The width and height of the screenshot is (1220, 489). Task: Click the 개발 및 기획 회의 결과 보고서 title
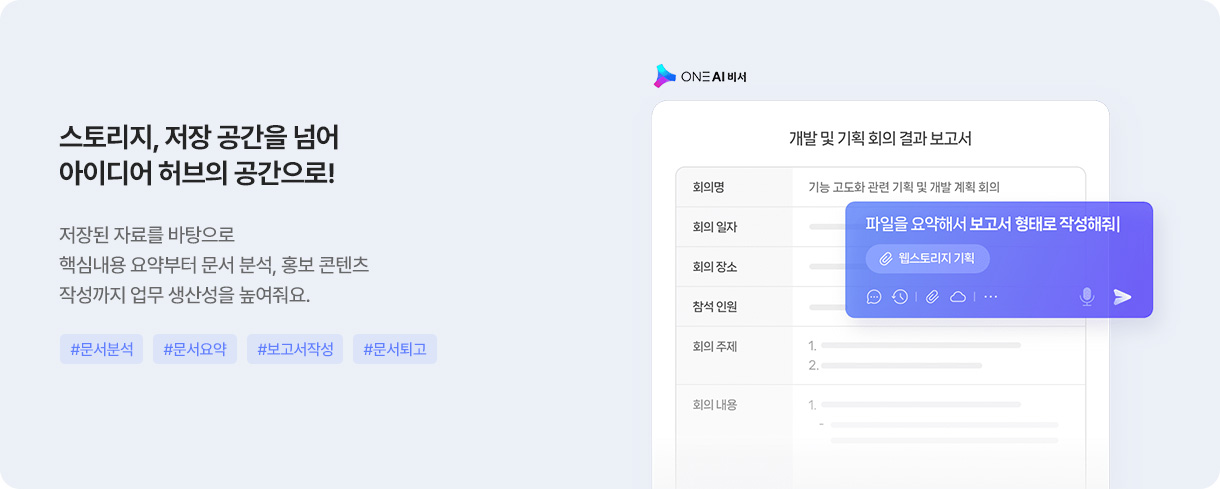880,139
